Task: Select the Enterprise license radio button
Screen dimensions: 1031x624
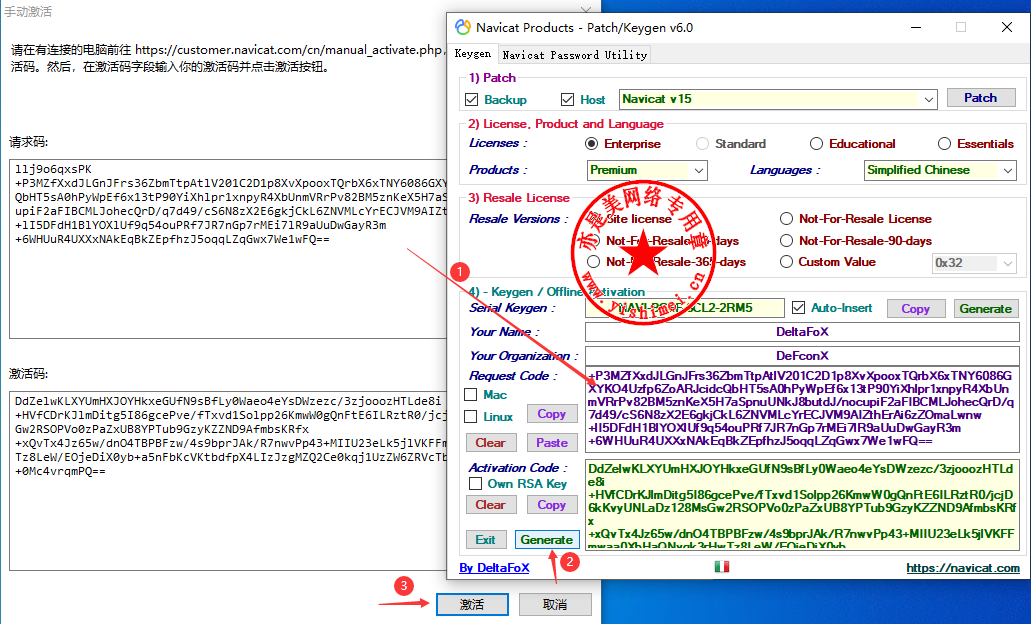Action: point(592,143)
